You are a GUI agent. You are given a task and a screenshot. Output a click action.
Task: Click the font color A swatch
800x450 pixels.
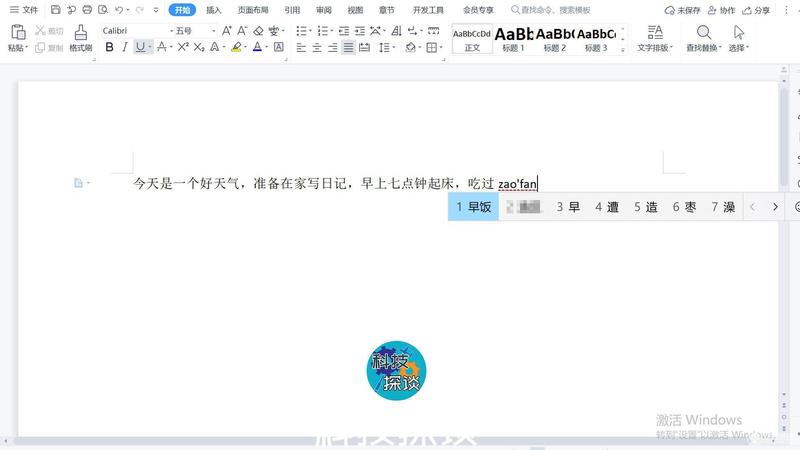pos(257,47)
